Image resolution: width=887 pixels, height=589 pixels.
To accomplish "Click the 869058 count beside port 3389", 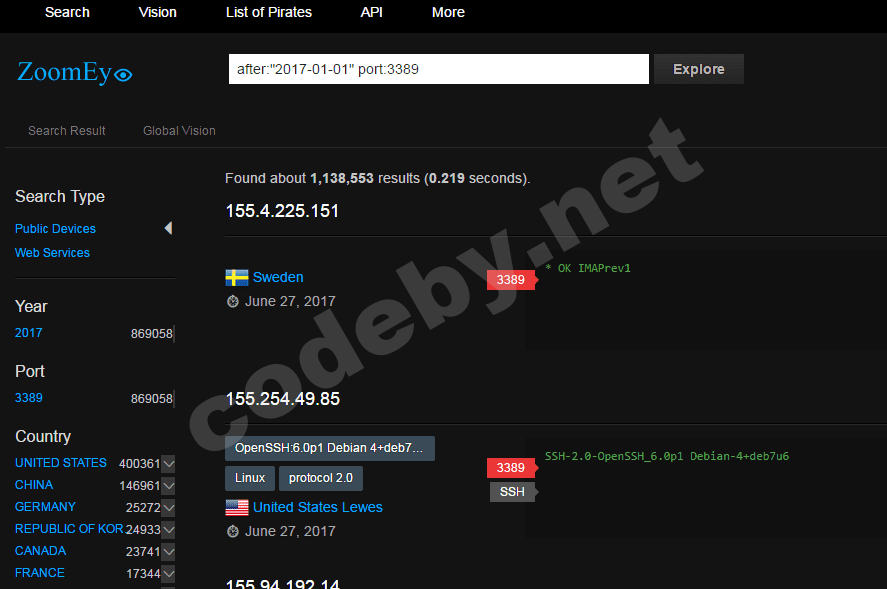I will (x=152, y=399).
